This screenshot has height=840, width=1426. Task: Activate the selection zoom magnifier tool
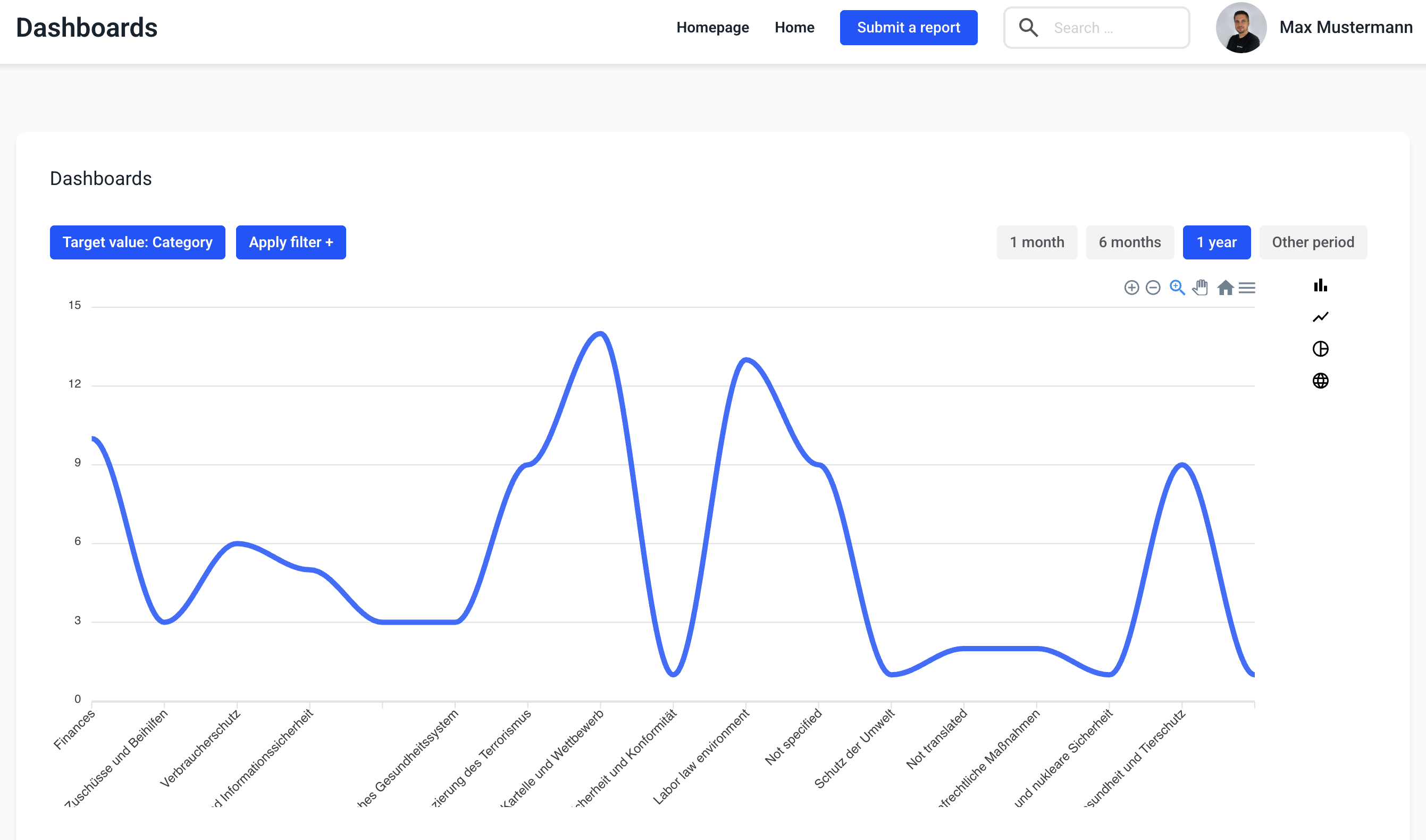tap(1177, 288)
